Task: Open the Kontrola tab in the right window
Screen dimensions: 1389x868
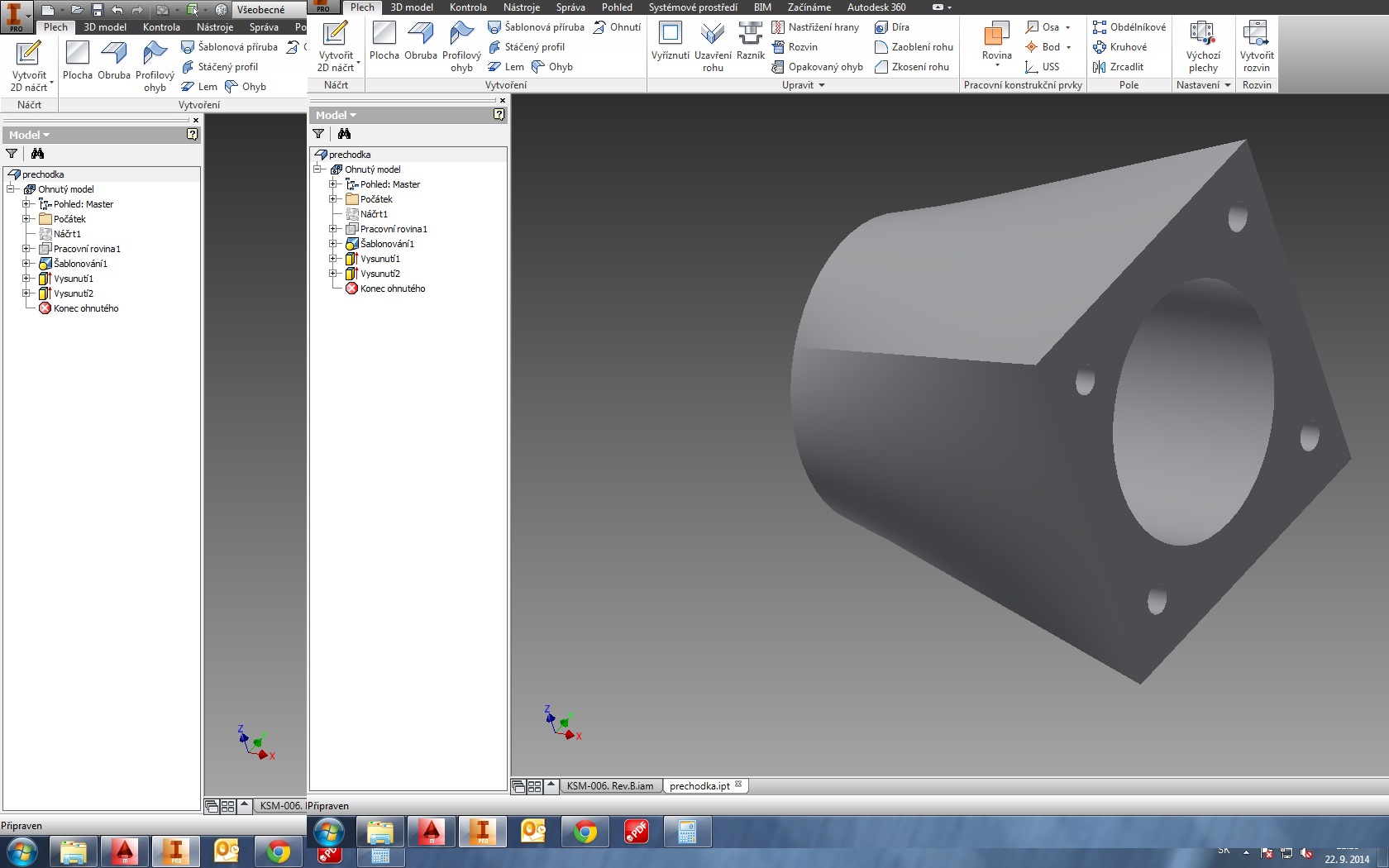Action: [468, 7]
